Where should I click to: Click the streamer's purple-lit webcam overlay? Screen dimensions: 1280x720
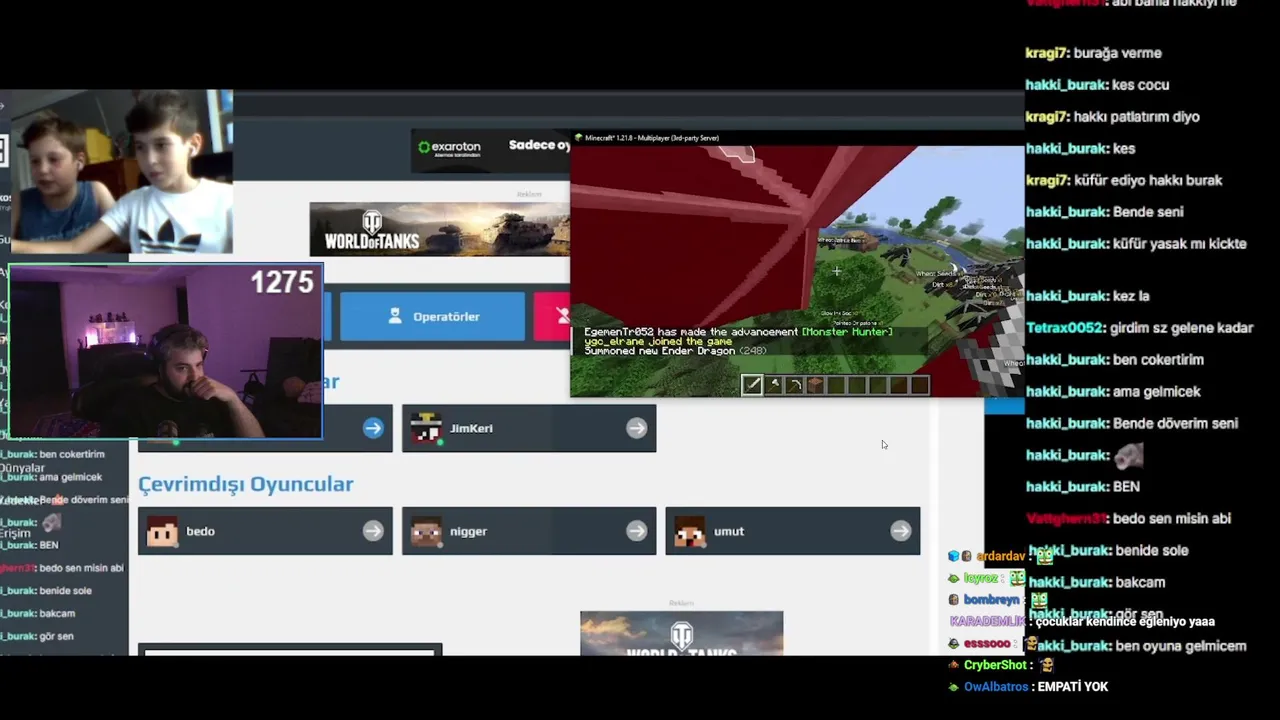coord(165,352)
